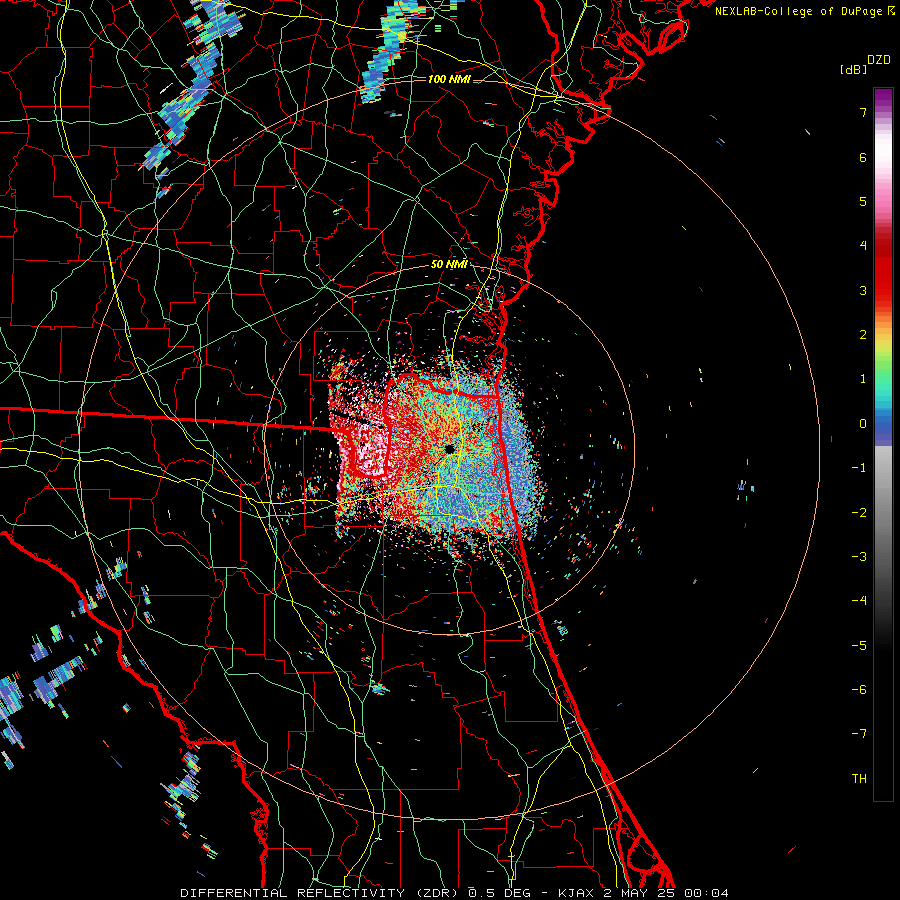Click the -7 value on color scale

coord(859,734)
